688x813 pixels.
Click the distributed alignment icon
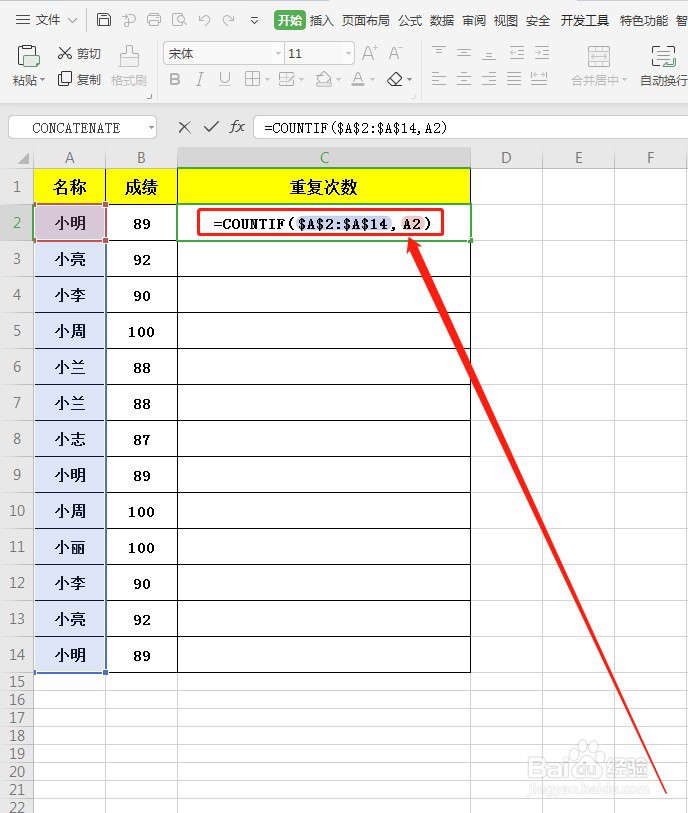click(x=539, y=79)
